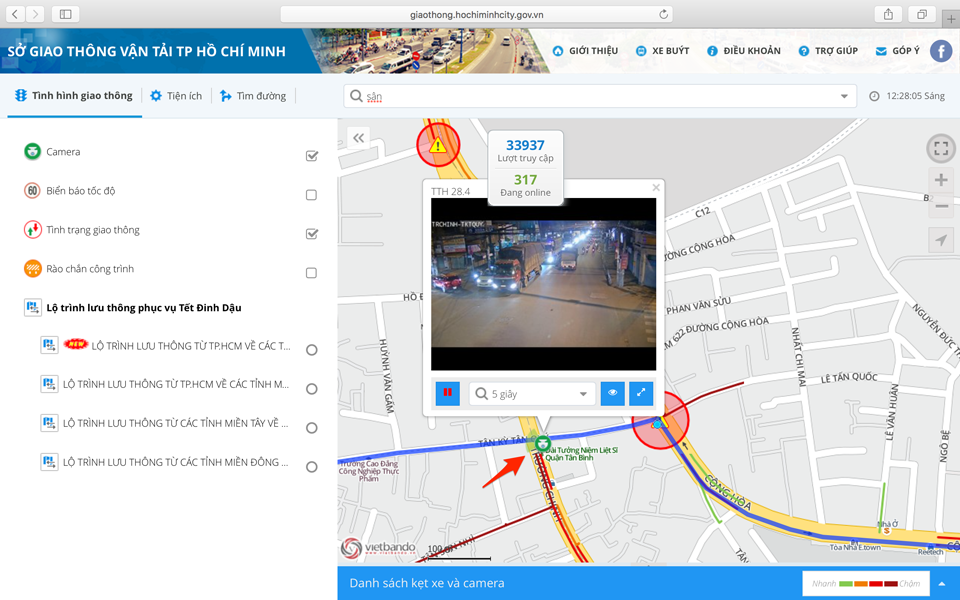Click the search field containing 'sân'
Image resolution: width=960 pixels, height=600 pixels.
600,96
